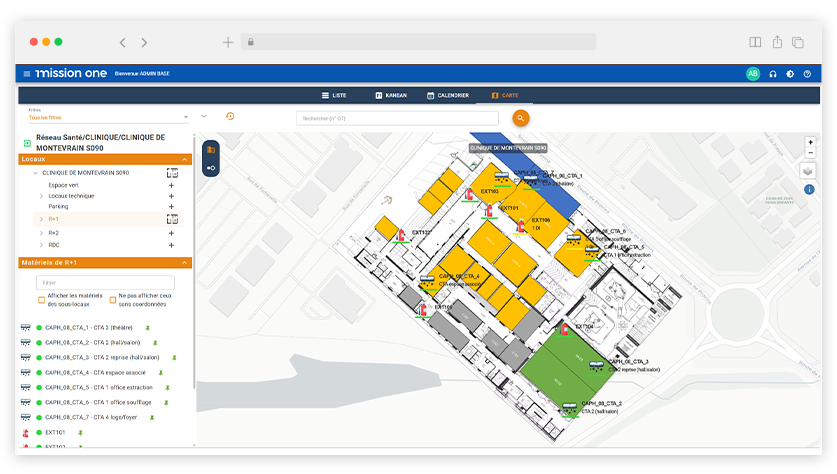Image resolution: width=837 pixels, height=474 pixels.
Task: Focus the 'Rechercher (n° OT)' search field
Action: [397, 118]
